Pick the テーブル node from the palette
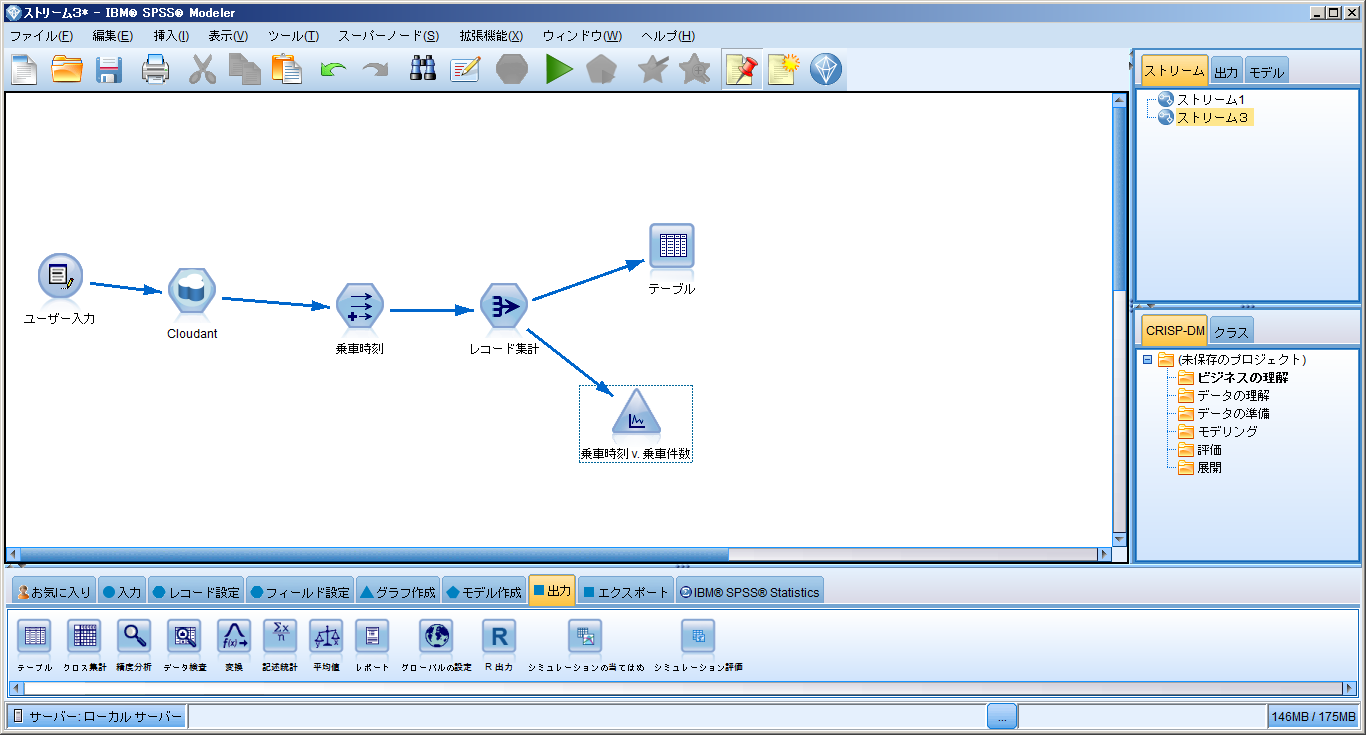Image resolution: width=1366 pixels, height=735 pixels. click(x=35, y=636)
